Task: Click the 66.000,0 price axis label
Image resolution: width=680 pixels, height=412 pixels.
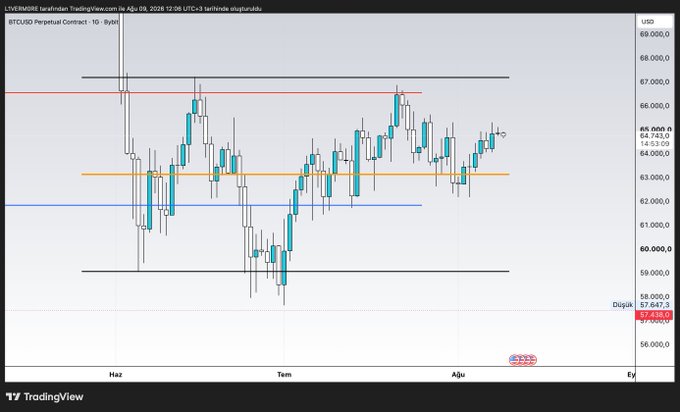Action: point(654,105)
